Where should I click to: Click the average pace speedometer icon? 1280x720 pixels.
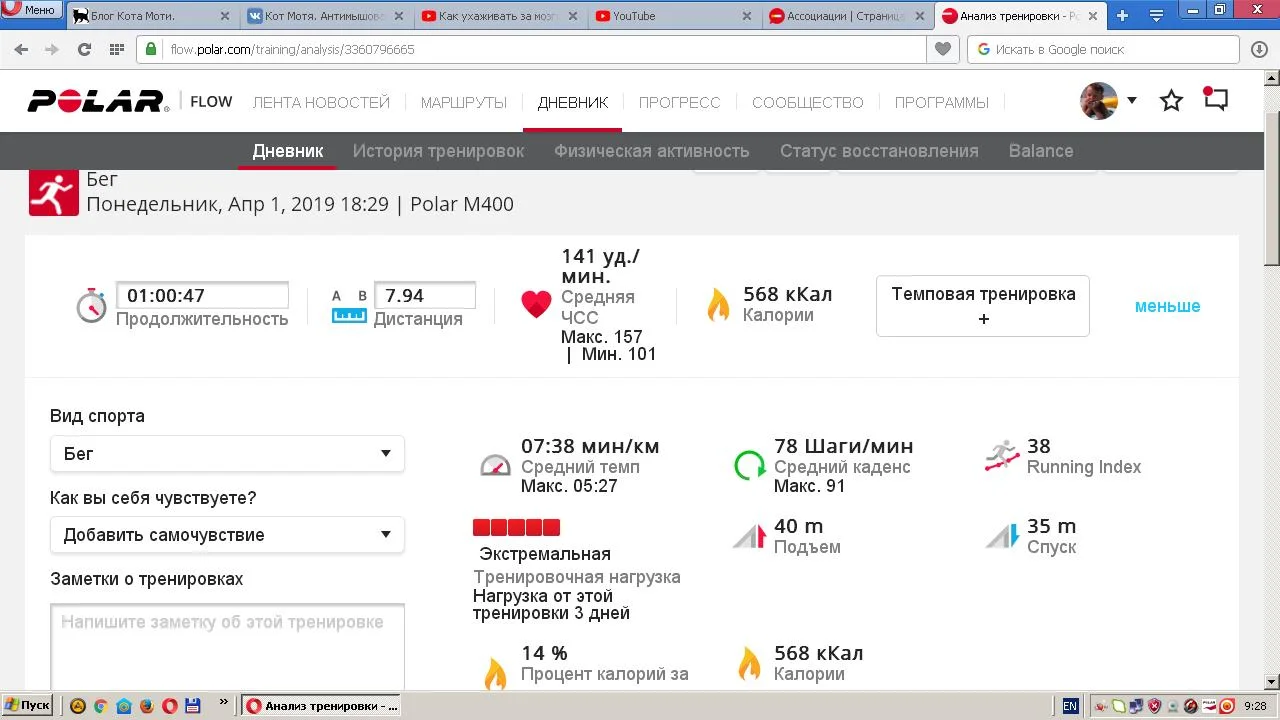pyautogui.click(x=495, y=465)
